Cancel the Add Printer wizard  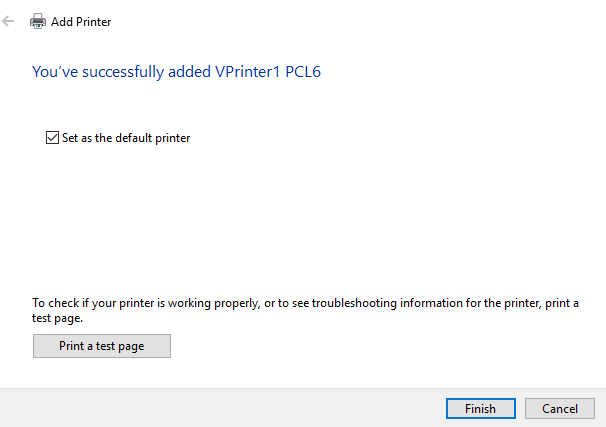[x=560, y=408]
